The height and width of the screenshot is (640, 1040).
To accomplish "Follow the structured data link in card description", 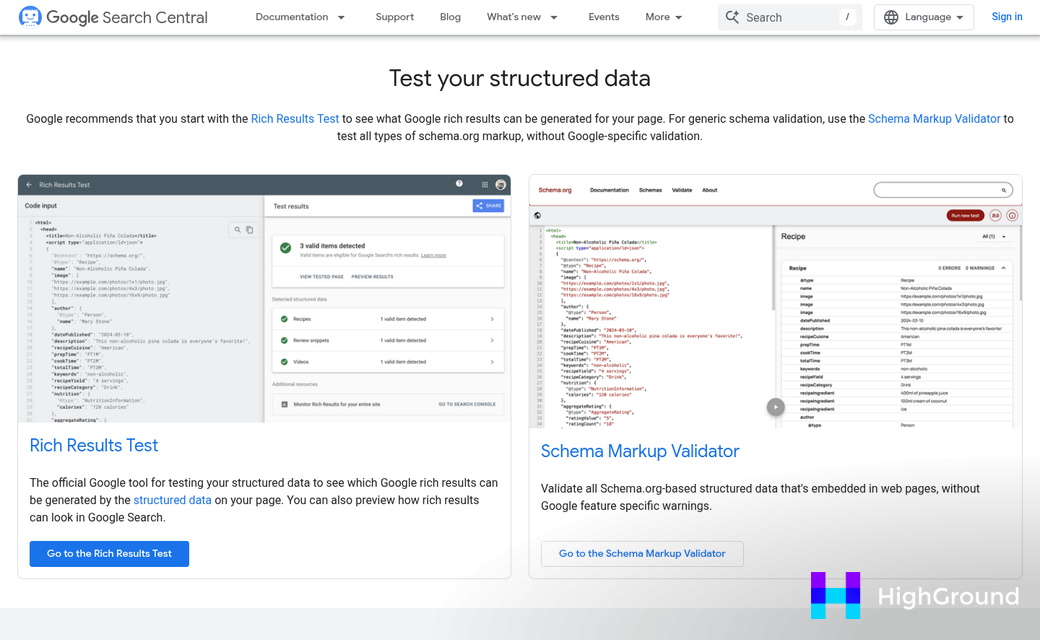I will [172, 500].
